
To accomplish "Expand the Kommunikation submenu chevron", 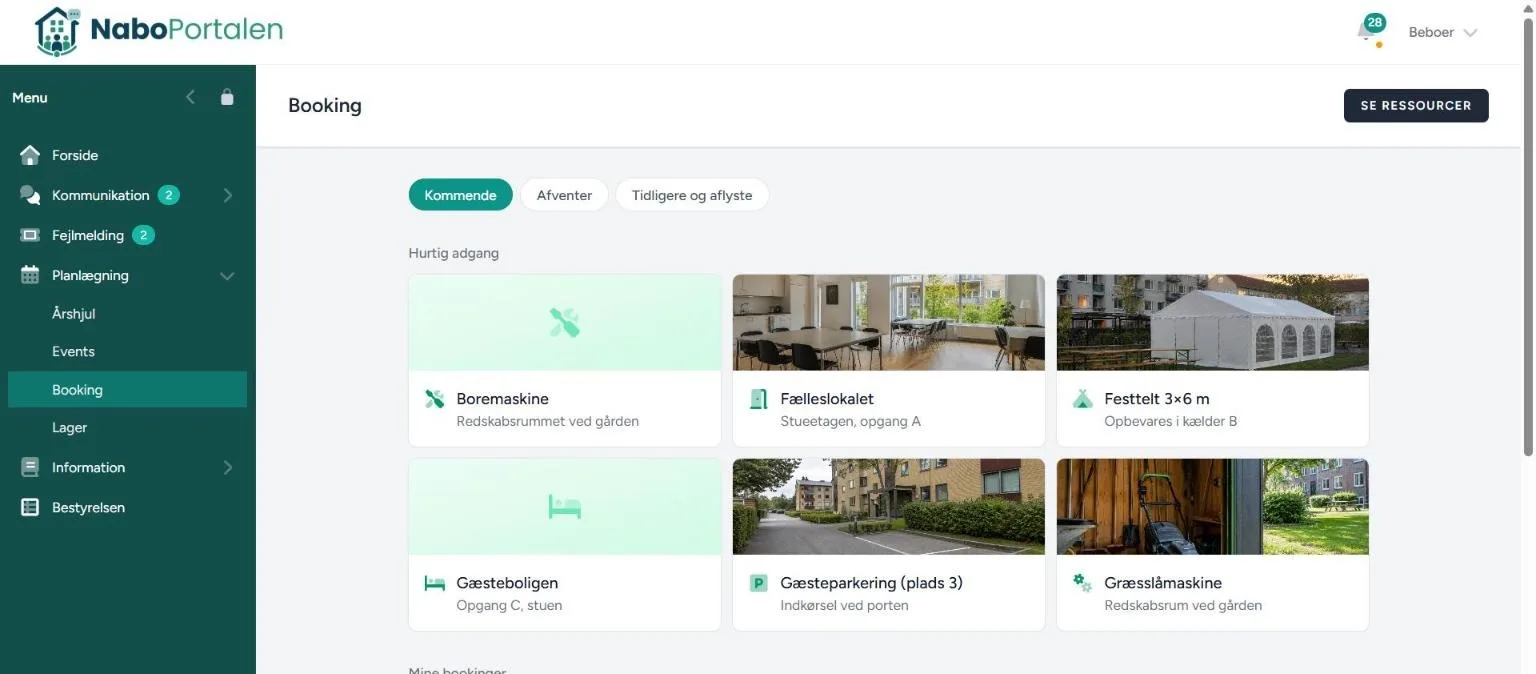I will (228, 195).
